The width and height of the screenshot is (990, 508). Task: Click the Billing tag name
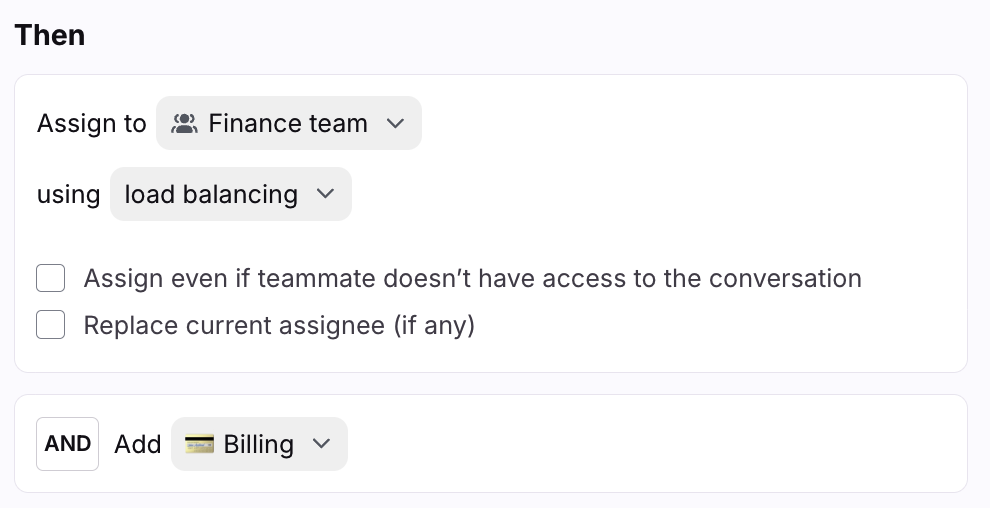point(258,444)
